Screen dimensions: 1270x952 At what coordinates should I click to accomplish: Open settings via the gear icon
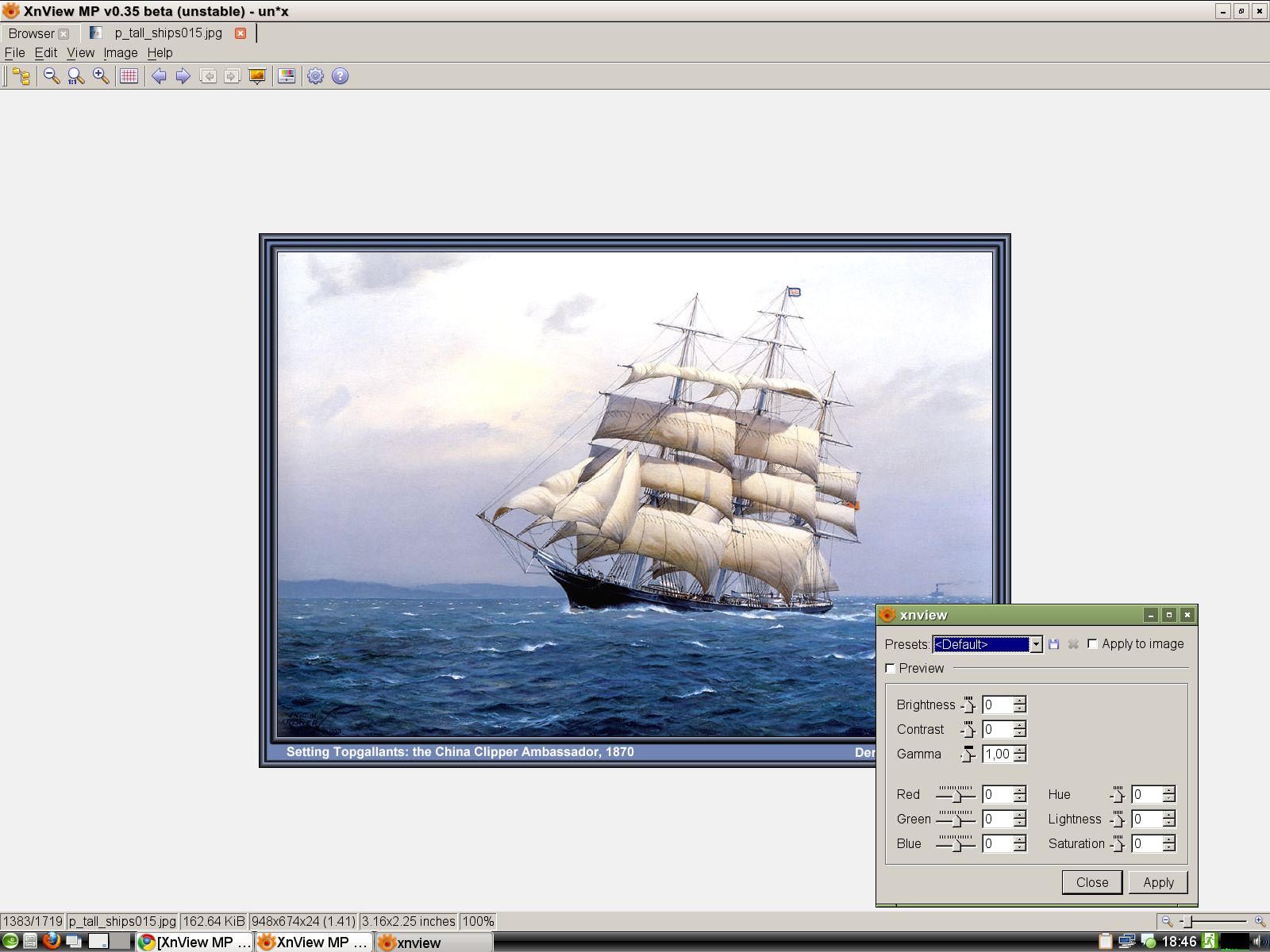coord(316,76)
